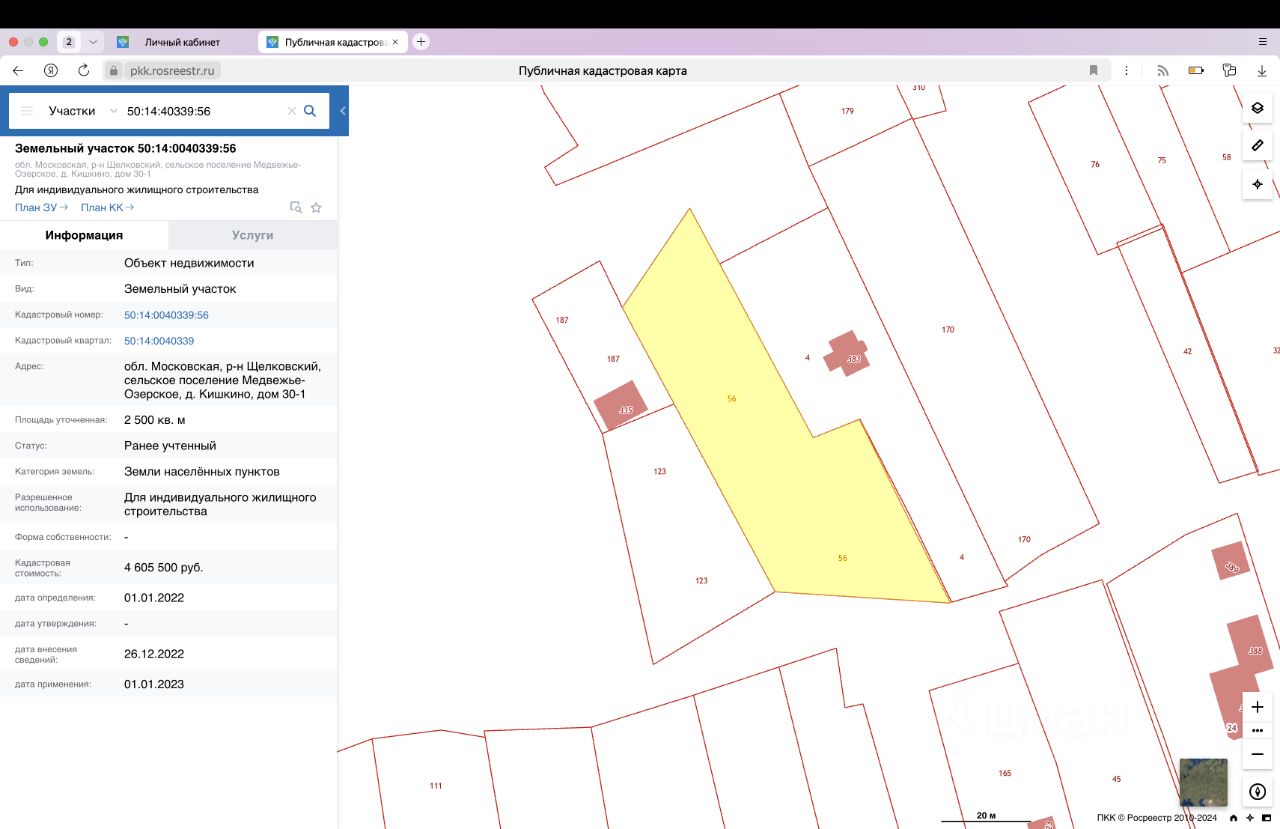The width and height of the screenshot is (1280, 829).
Task: Open the map layers panel
Action: pyautogui.click(x=1257, y=108)
